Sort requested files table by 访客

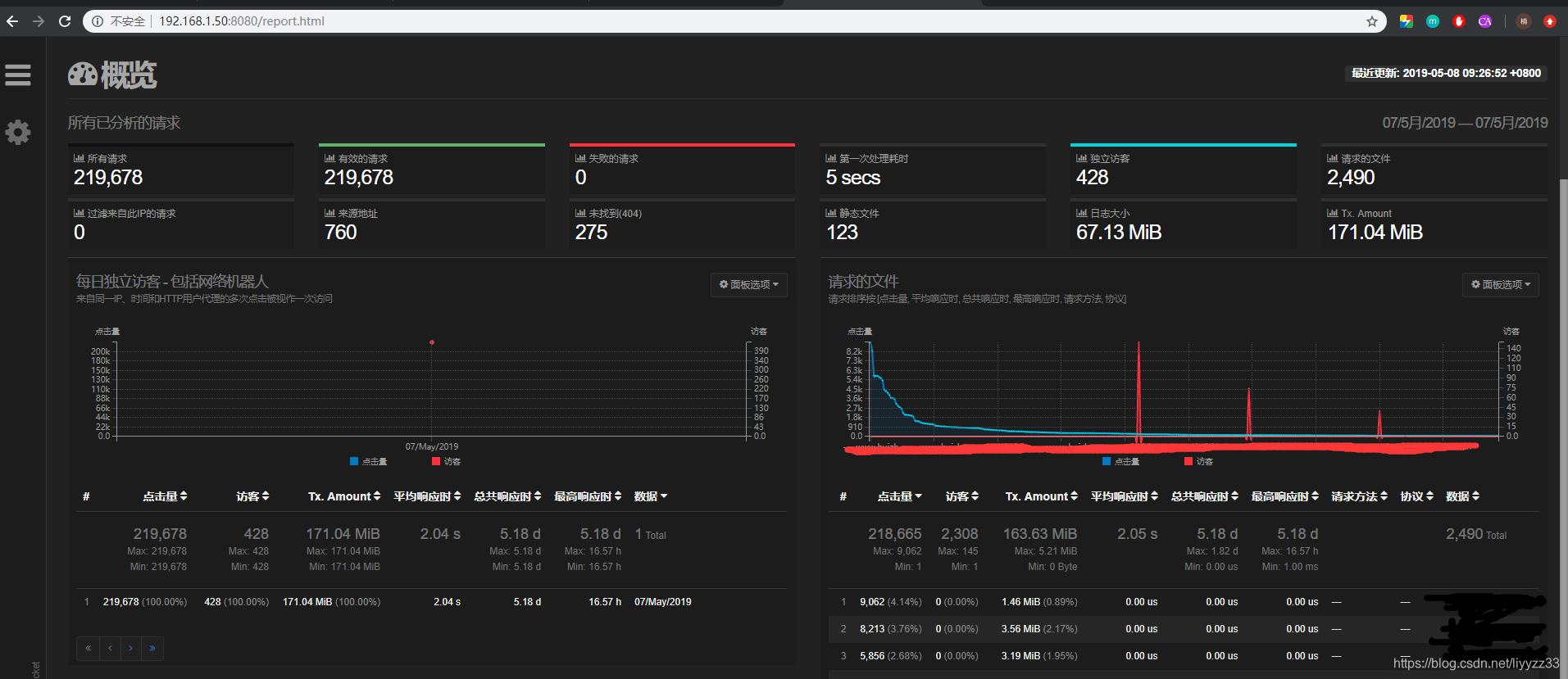pyautogui.click(x=962, y=496)
